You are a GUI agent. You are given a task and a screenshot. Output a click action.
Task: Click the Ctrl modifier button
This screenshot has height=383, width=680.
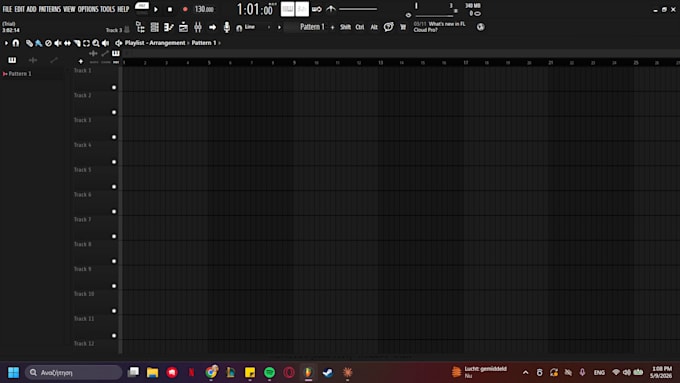[360, 27]
